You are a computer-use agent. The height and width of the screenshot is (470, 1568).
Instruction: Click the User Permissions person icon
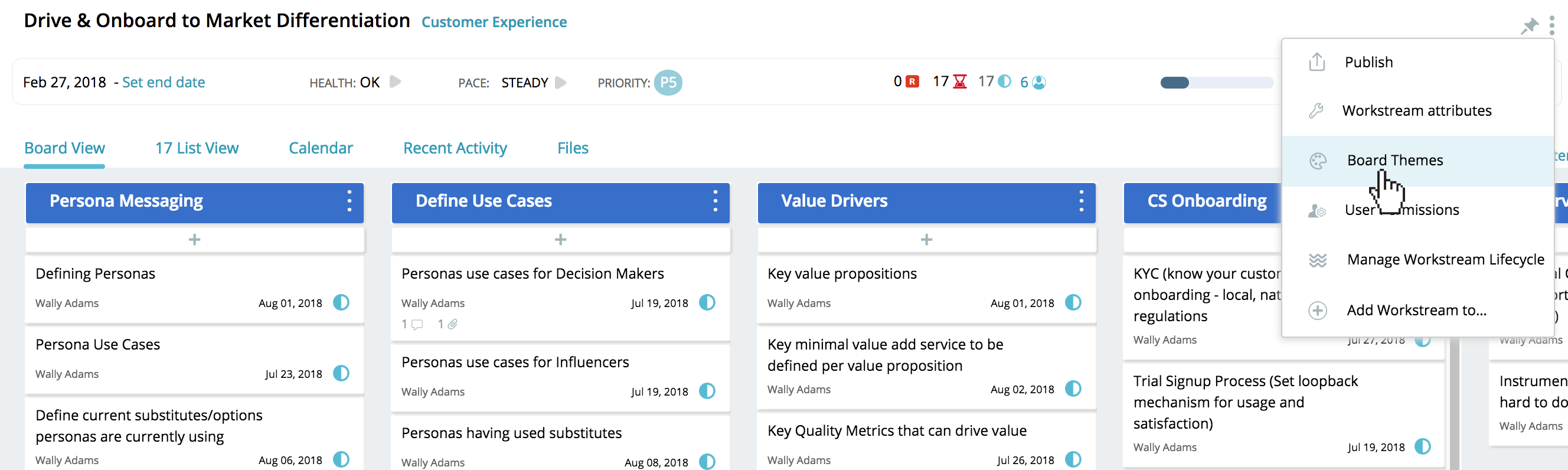tap(1317, 211)
